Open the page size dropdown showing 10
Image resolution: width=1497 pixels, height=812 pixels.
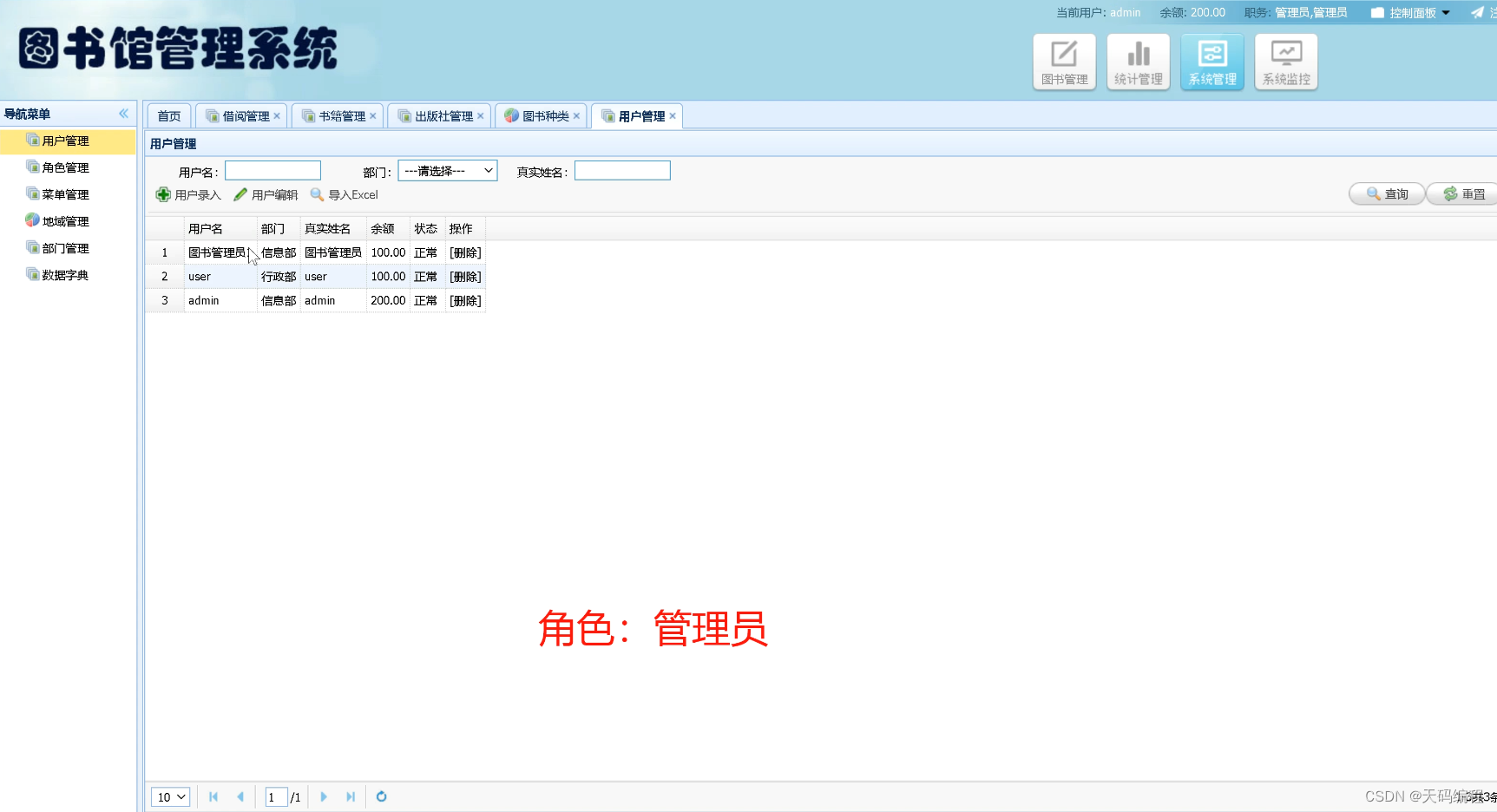tap(171, 797)
